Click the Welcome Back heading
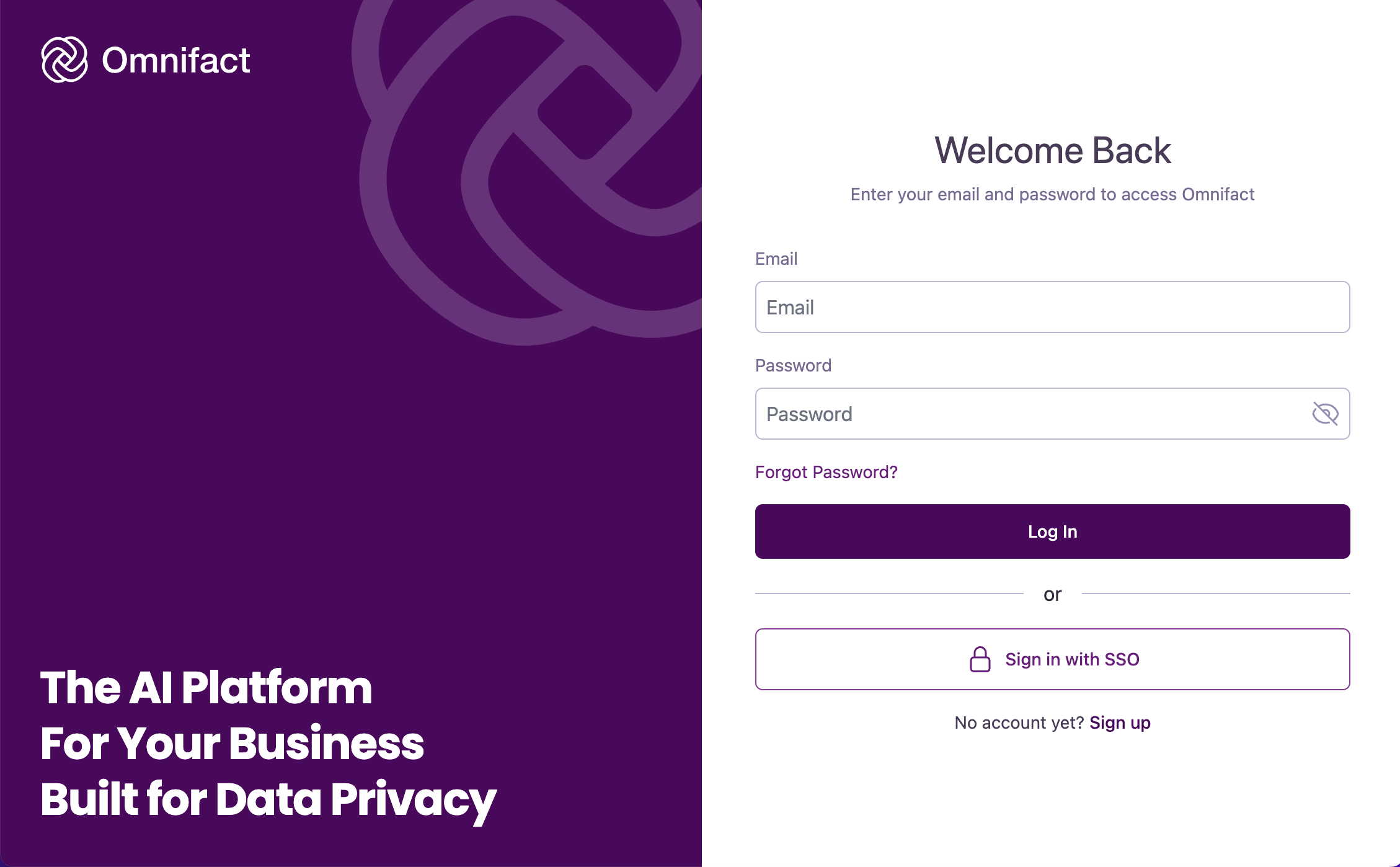Image resolution: width=1400 pixels, height=867 pixels. pyautogui.click(x=1052, y=150)
